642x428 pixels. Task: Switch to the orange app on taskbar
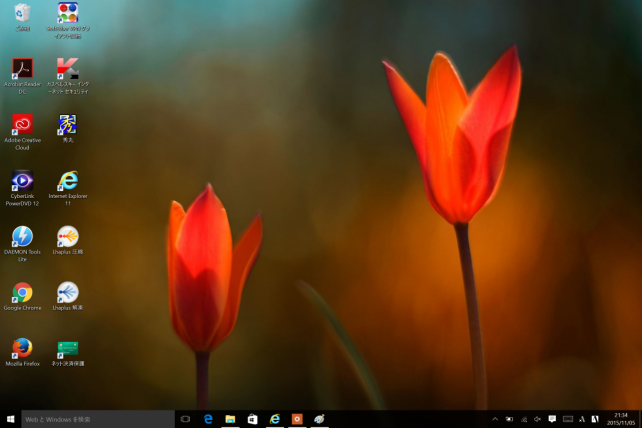point(297,419)
